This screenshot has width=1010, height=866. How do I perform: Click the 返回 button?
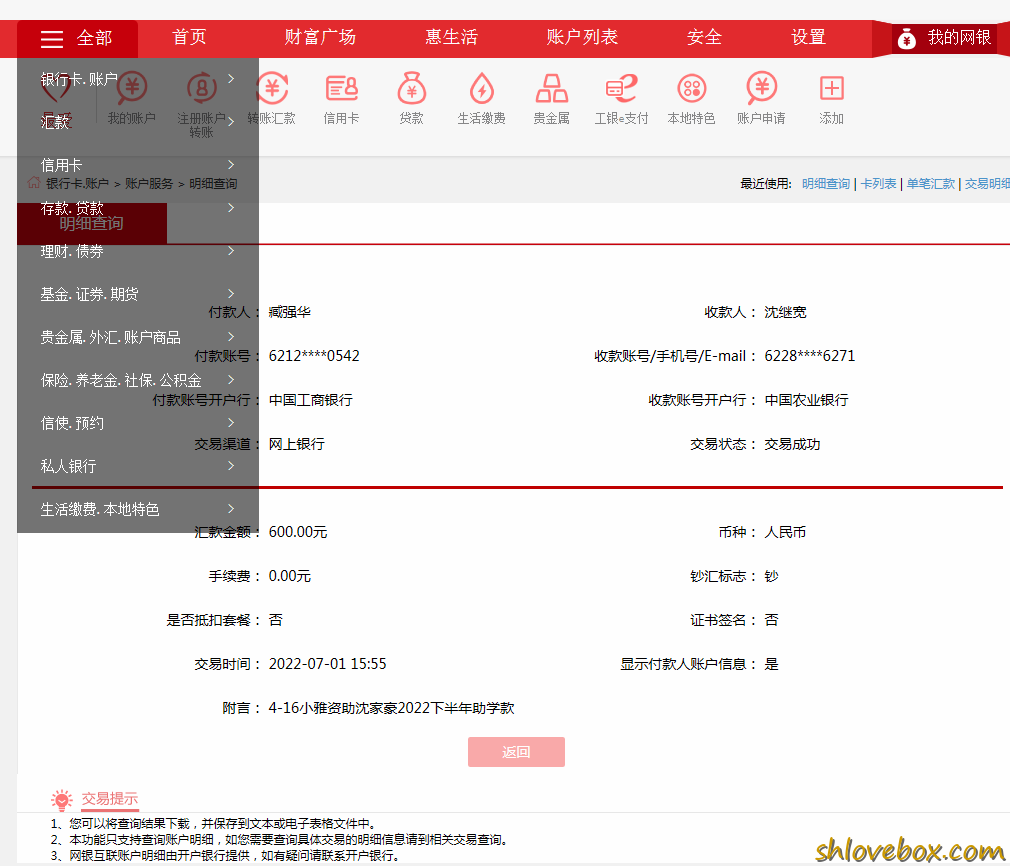coord(516,752)
